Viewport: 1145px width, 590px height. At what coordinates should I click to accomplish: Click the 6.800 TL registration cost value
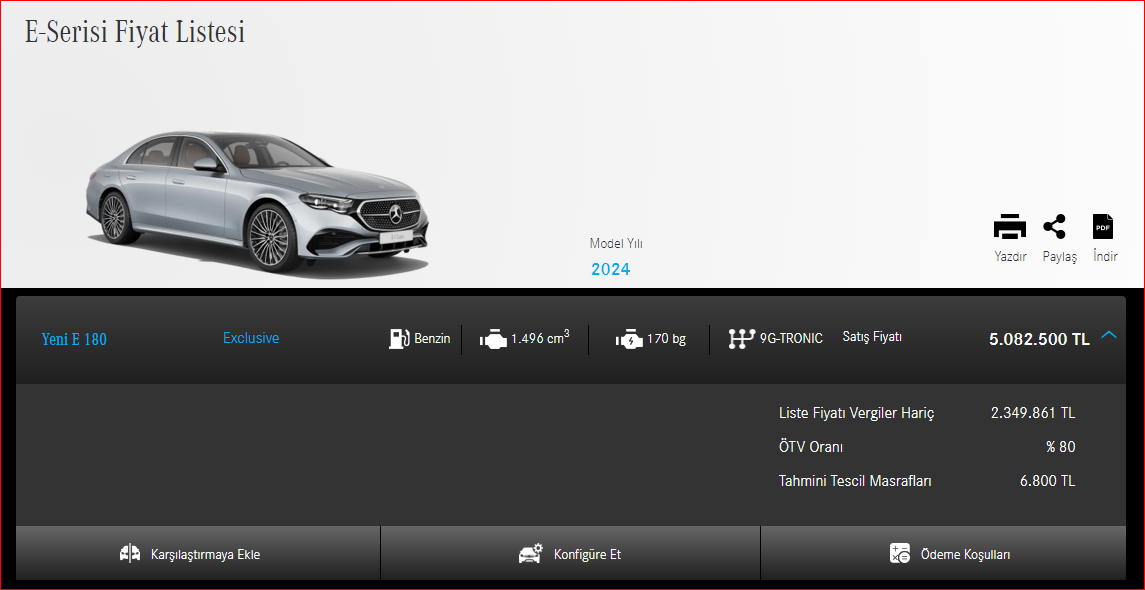click(1048, 481)
